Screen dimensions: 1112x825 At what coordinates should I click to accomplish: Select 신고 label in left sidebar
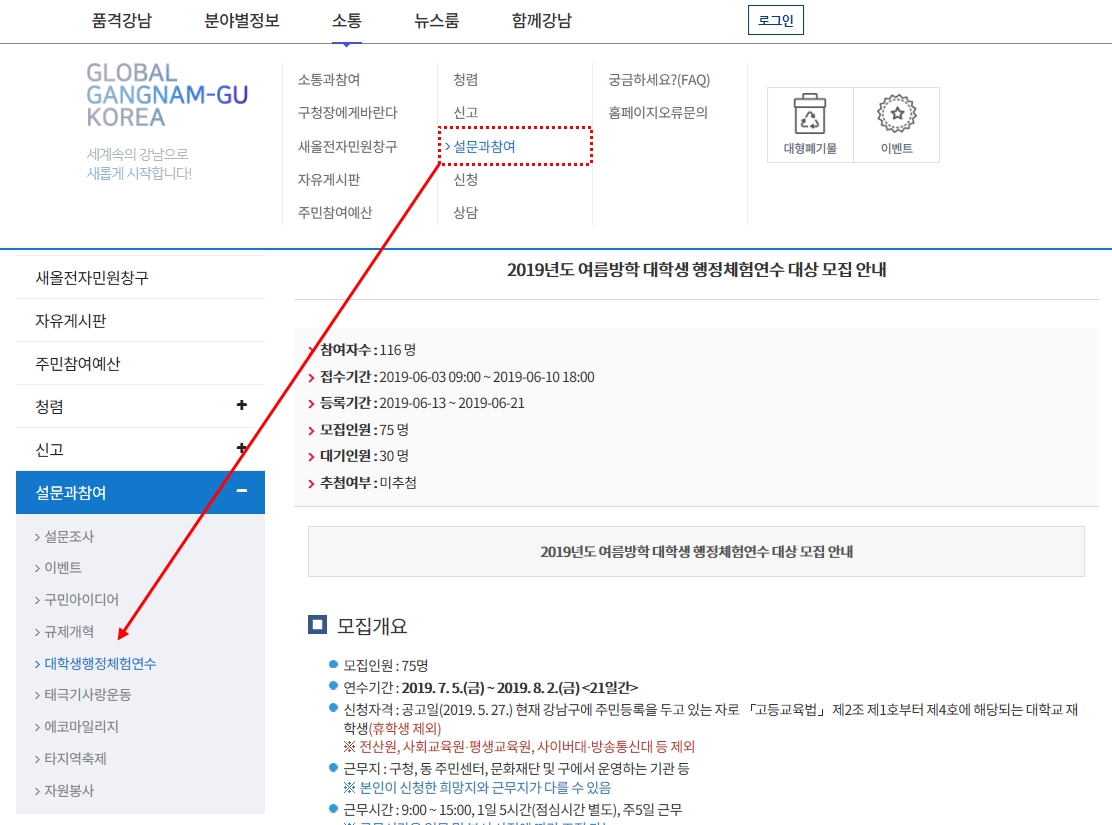click(50, 450)
